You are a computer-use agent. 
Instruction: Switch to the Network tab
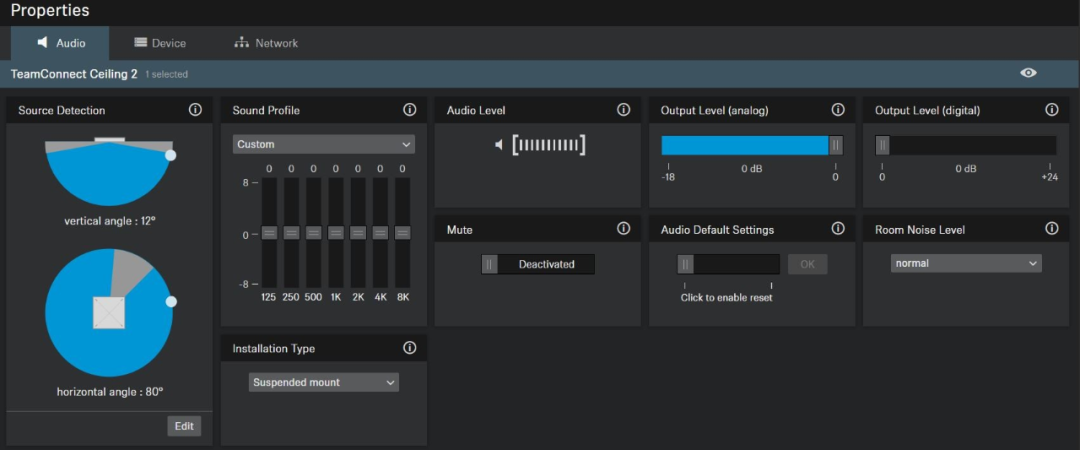266,43
